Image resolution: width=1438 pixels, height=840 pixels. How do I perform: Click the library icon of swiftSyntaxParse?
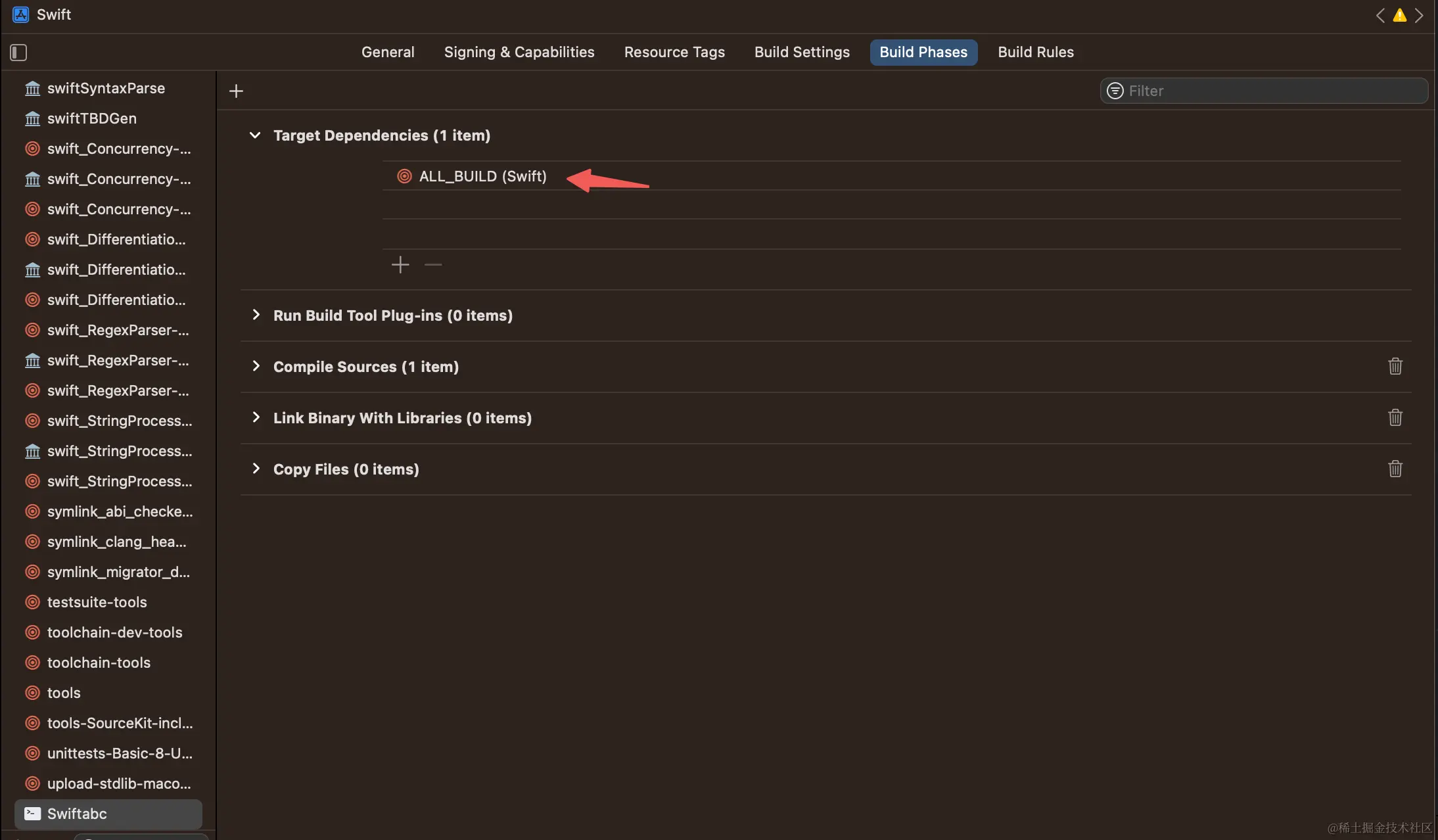32,88
